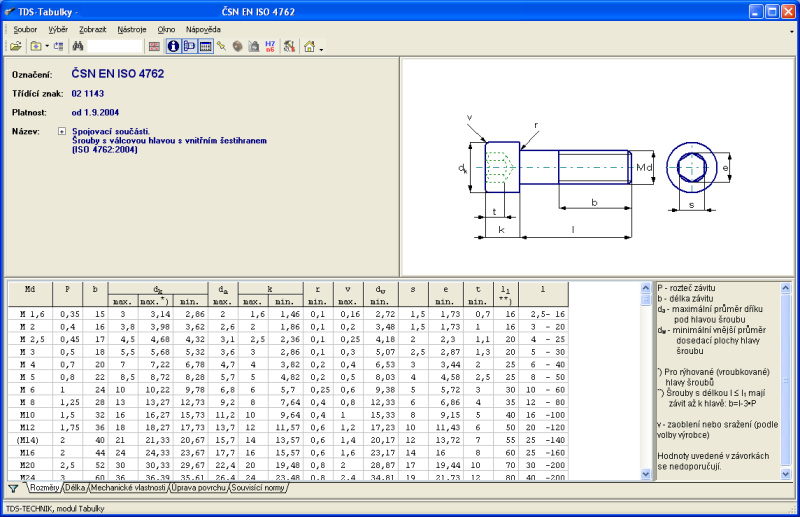800x517 pixels.
Task: Click table scrollbar up arrow
Action: [645, 288]
